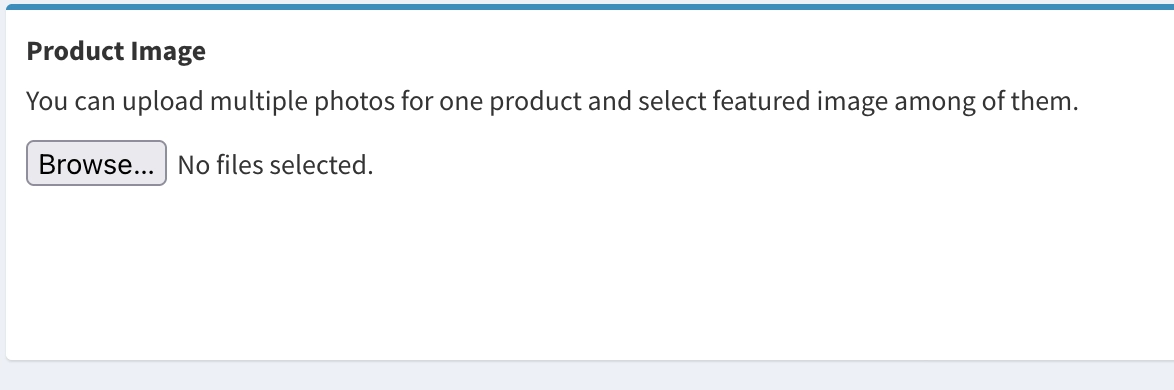Image resolution: width=1174 pixels, height=390 pixels.
Task: Open file picker with Browse... button
Action: 96,163
